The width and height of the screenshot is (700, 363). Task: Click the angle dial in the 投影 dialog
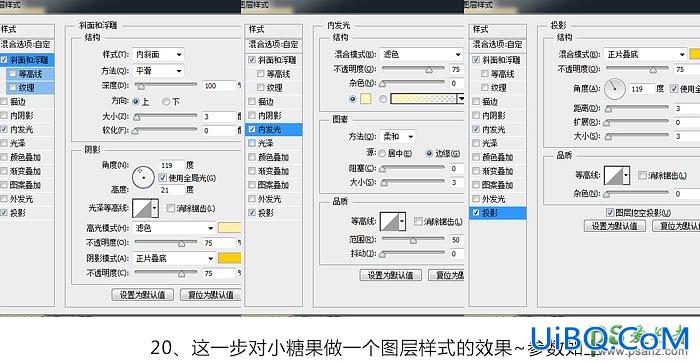tap(615, 88)
